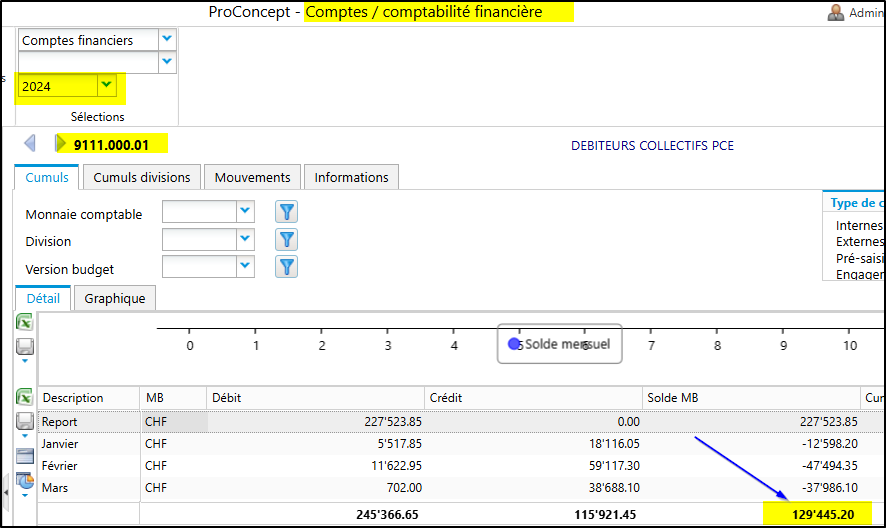Open the window layout icon beside Février row
The image size is (886, 528).
(24, 456)
